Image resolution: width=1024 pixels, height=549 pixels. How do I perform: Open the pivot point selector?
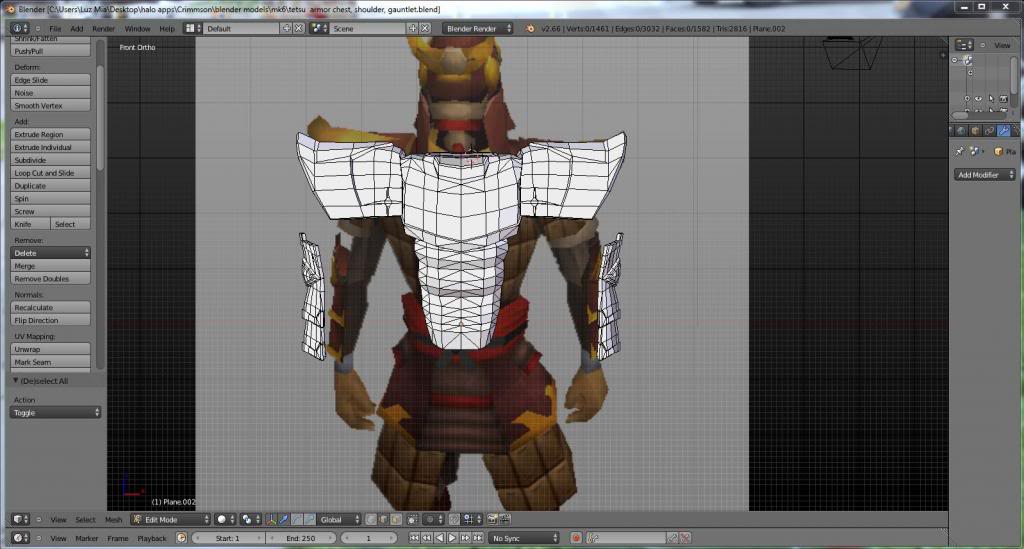pos(249,520)
